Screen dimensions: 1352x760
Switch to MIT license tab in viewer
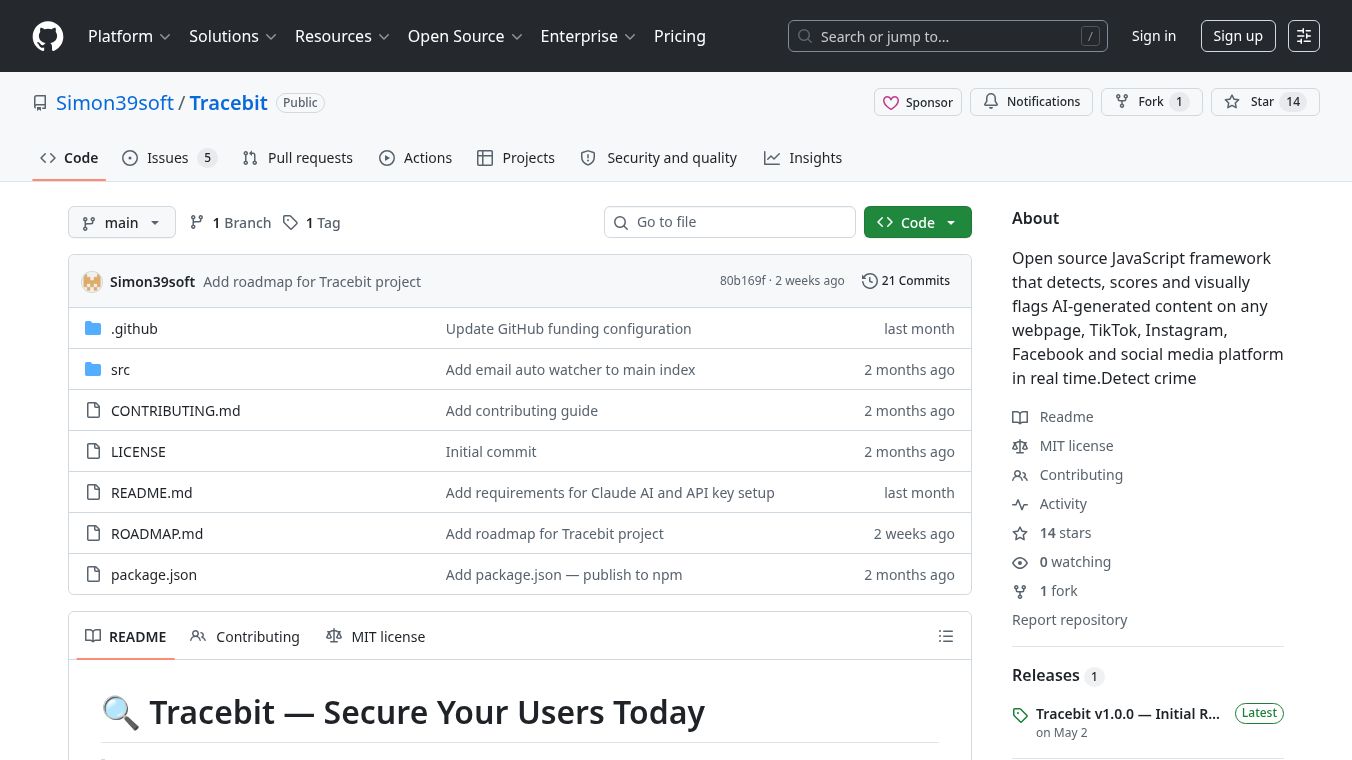pos(376,637)
